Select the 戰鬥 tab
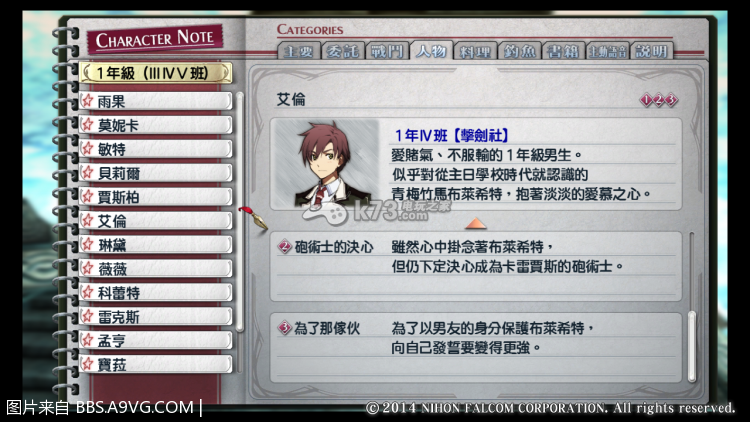The height and width of the screenshot is (422, 750). pyautogui.click(x=386, y=51)
